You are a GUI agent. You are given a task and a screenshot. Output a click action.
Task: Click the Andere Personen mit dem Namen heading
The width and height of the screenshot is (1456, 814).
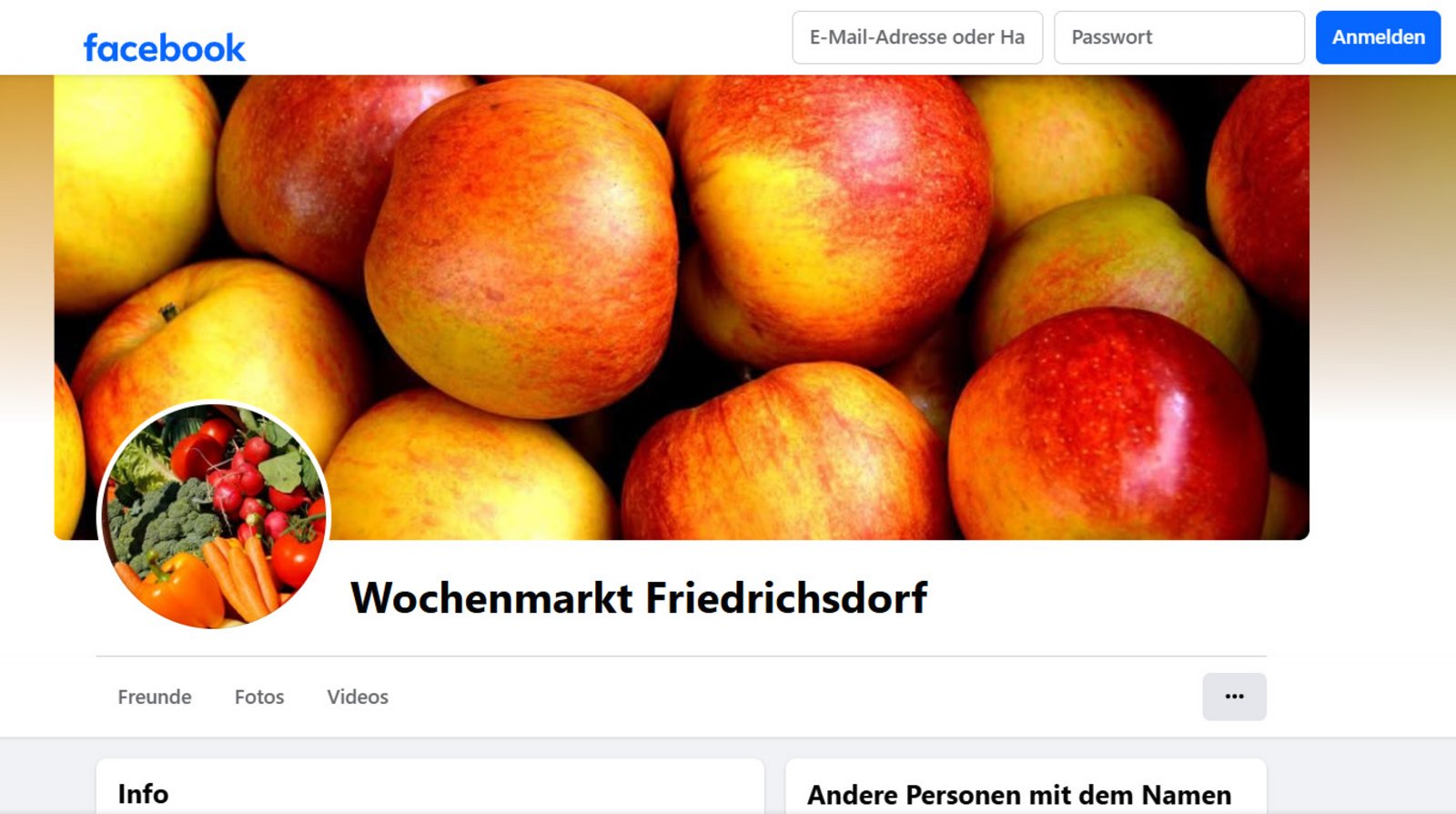tap(1019, 795)
